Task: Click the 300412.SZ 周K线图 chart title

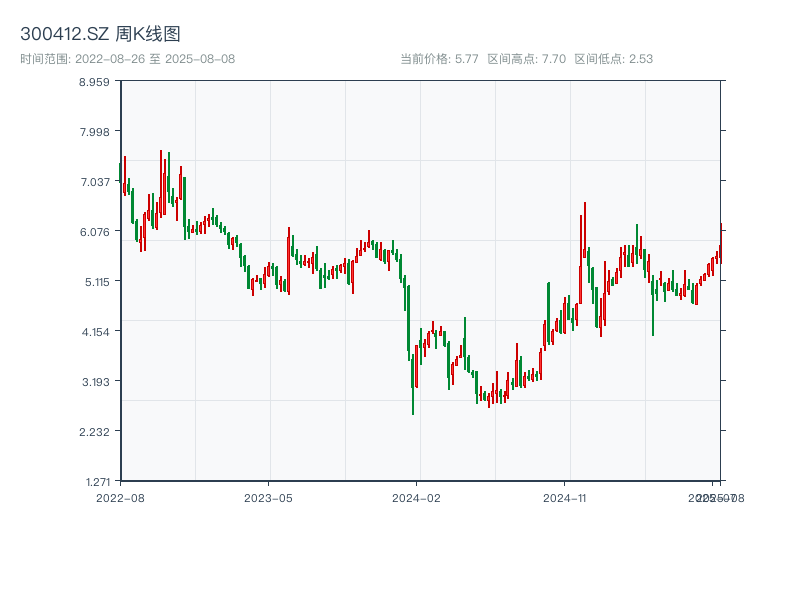Action: [x=100, y=35]
